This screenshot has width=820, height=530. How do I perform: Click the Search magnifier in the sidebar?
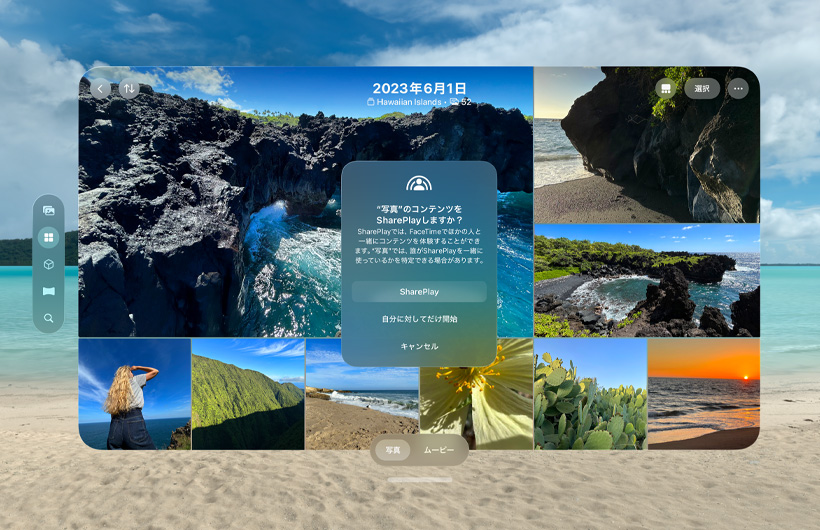coord(48,318)
